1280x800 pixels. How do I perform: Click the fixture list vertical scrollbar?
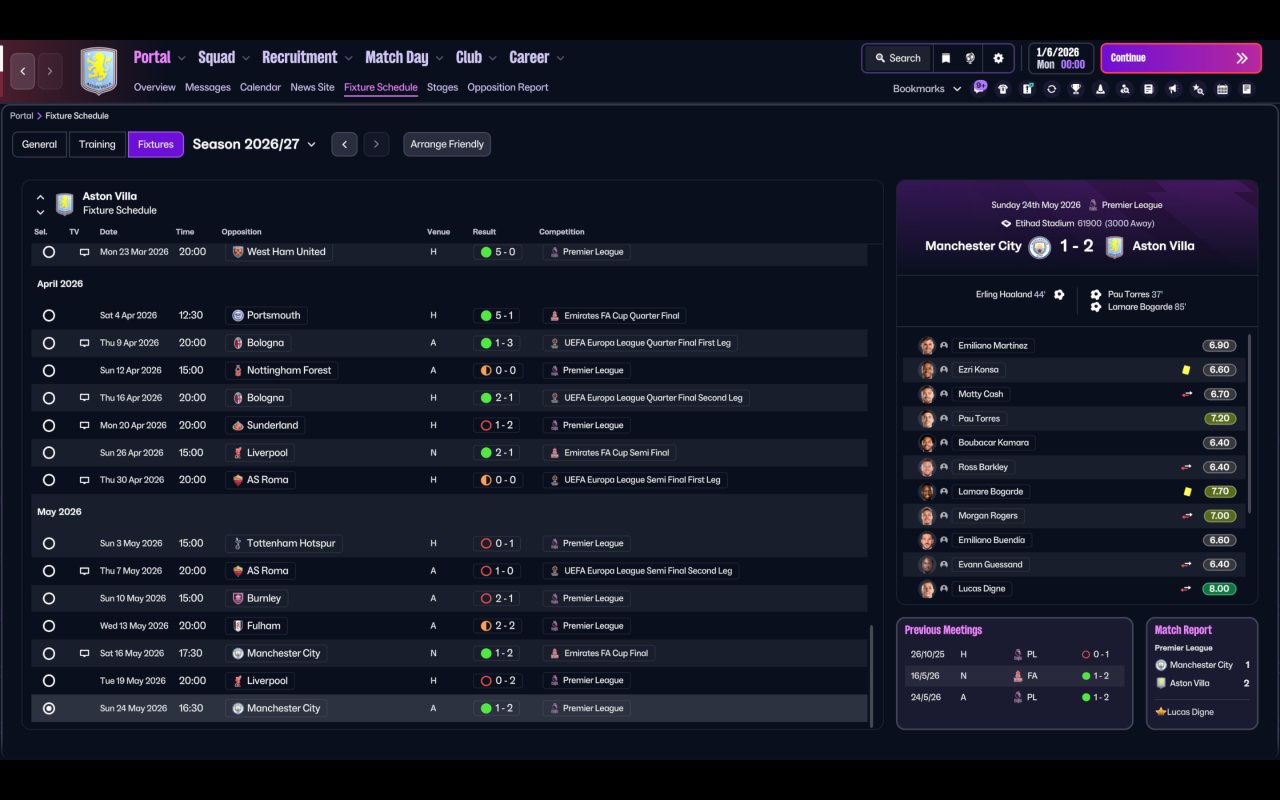pos(872,676)
